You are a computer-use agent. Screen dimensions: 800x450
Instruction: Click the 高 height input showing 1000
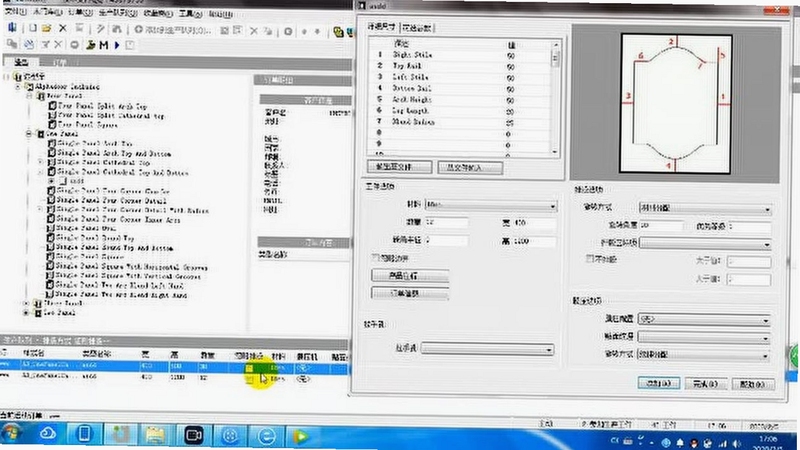(x=534, y=241)
